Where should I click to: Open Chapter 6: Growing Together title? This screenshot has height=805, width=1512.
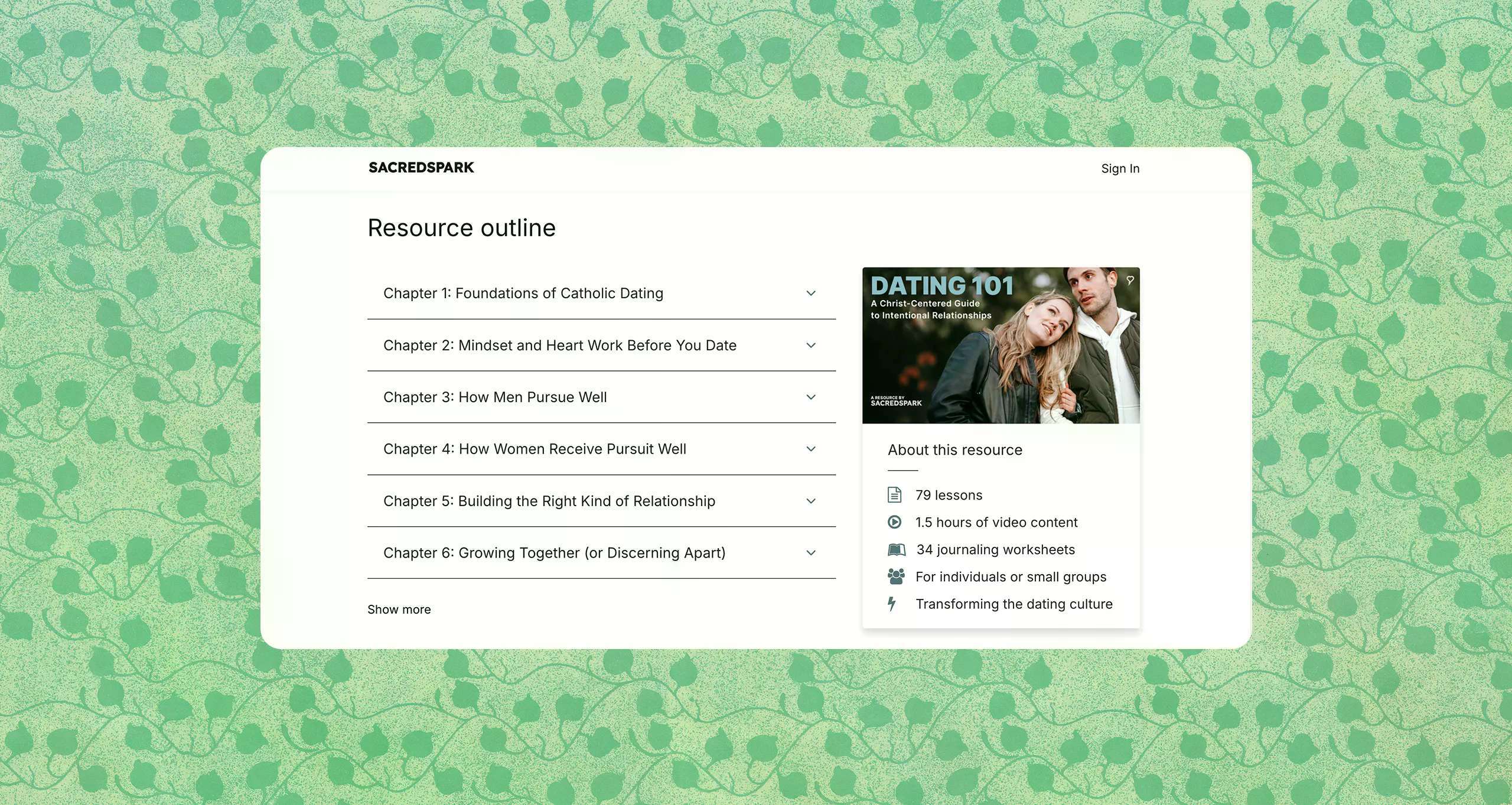tap(555, 553)
